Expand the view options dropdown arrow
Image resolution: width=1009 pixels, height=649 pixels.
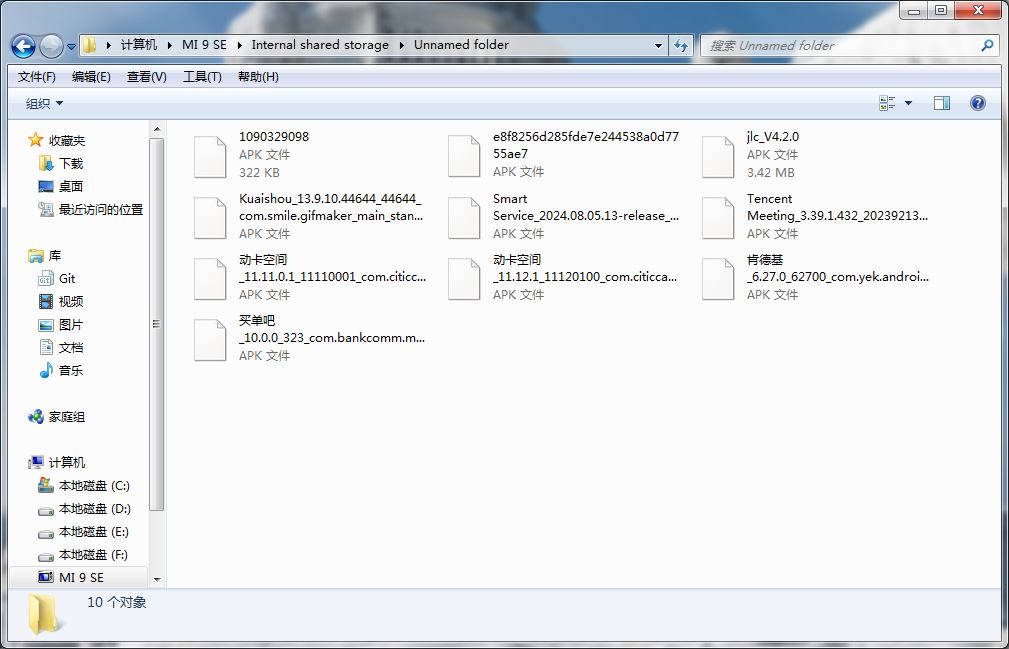coord(908,103)
